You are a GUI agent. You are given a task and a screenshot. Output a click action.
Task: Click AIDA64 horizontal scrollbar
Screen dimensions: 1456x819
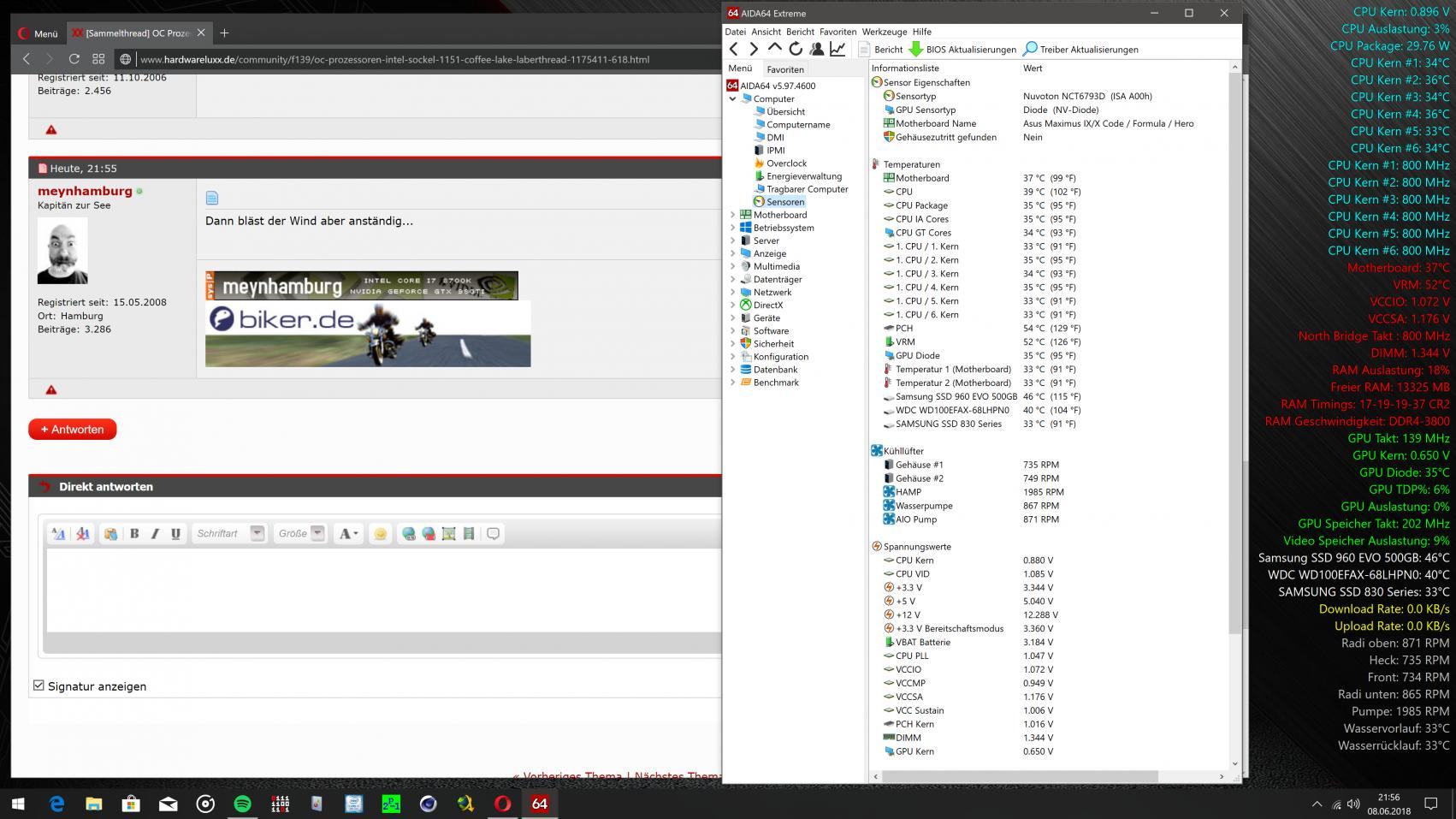pyautogui.click(x=1020, y=776)
